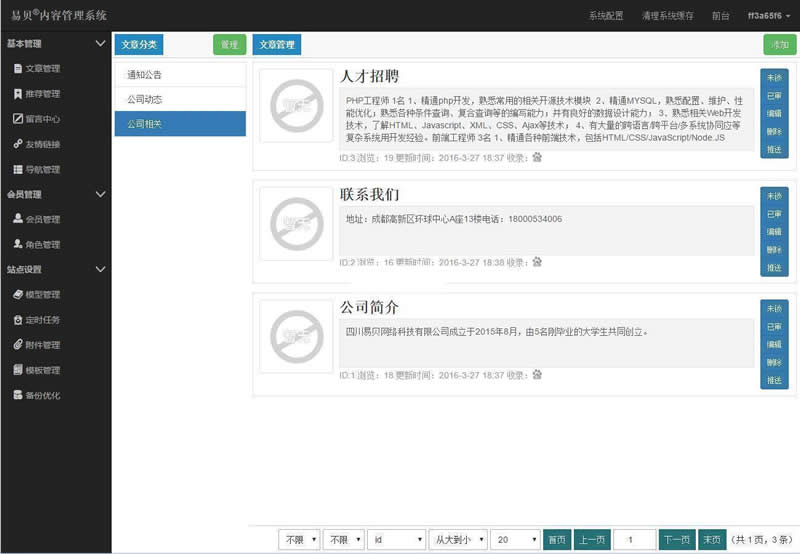Go to 留言中心 in sidebar
Image resolution: width=800 pixels, height=554 pixels.
42,119
